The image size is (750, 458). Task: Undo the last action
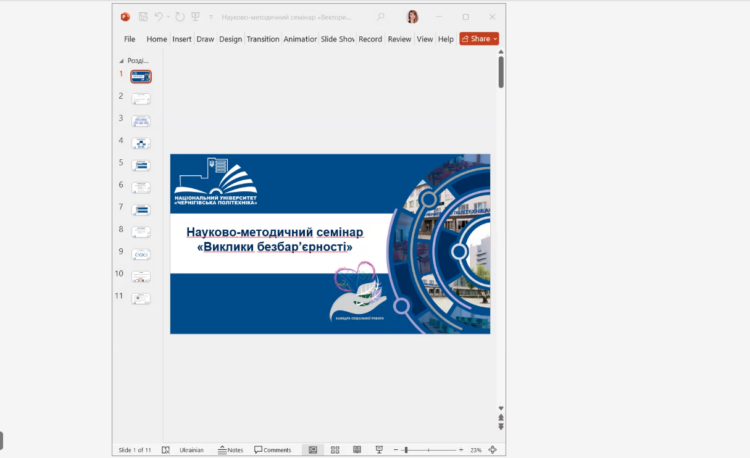click(x=158, y=17)
